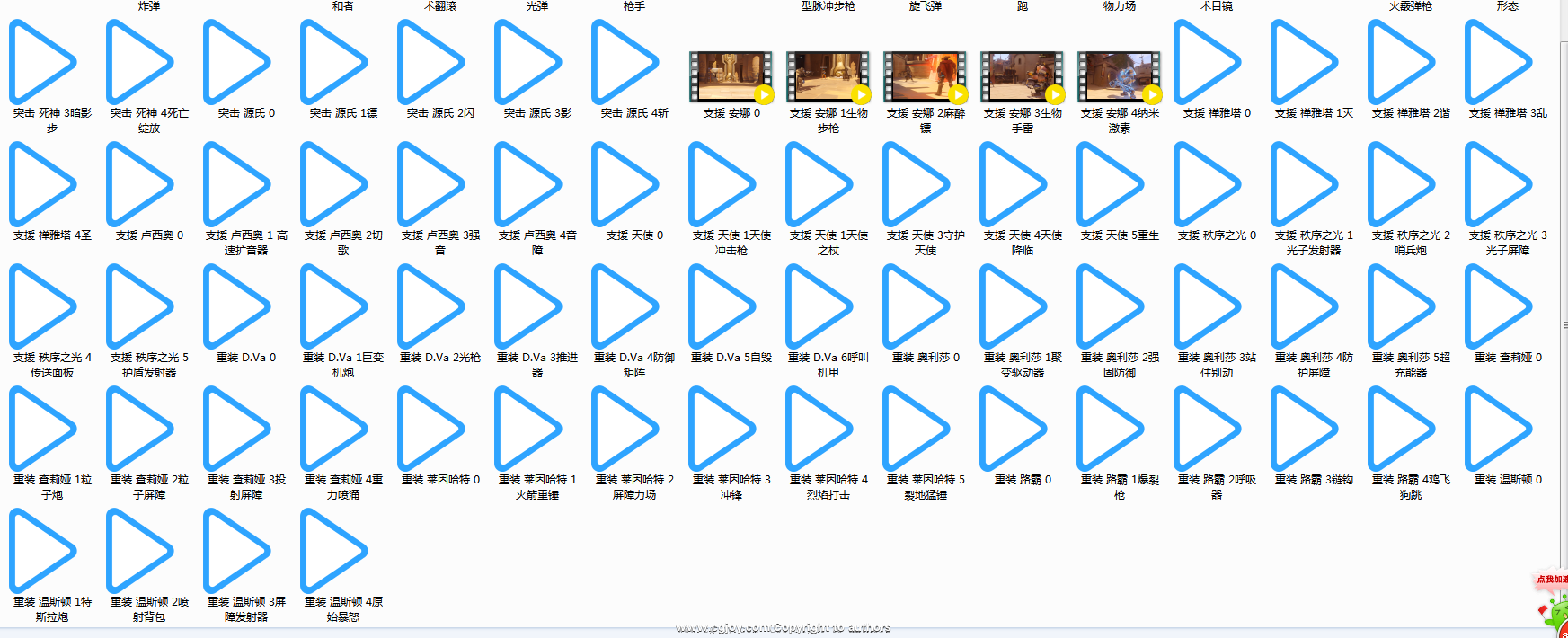Select the 重装 查莉娅 0 file icon
This screenshot has height=638, width=1568.
click(x=1499, y=306)
